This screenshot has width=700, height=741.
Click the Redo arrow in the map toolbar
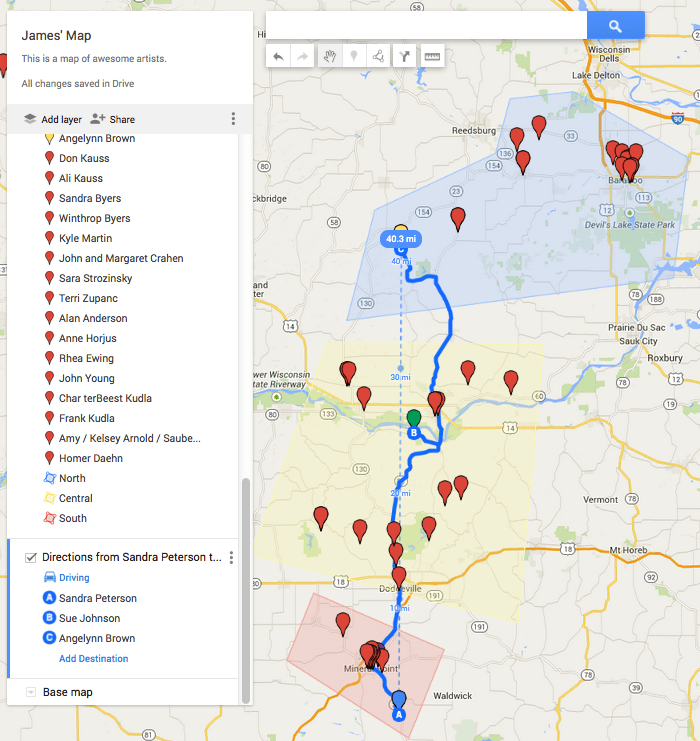click(302, 57)
